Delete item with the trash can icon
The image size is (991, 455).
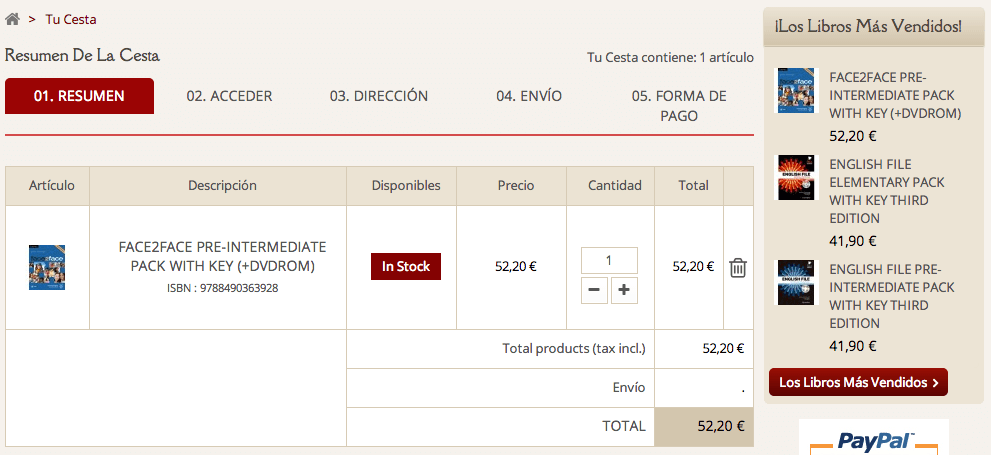pos(738,268)
